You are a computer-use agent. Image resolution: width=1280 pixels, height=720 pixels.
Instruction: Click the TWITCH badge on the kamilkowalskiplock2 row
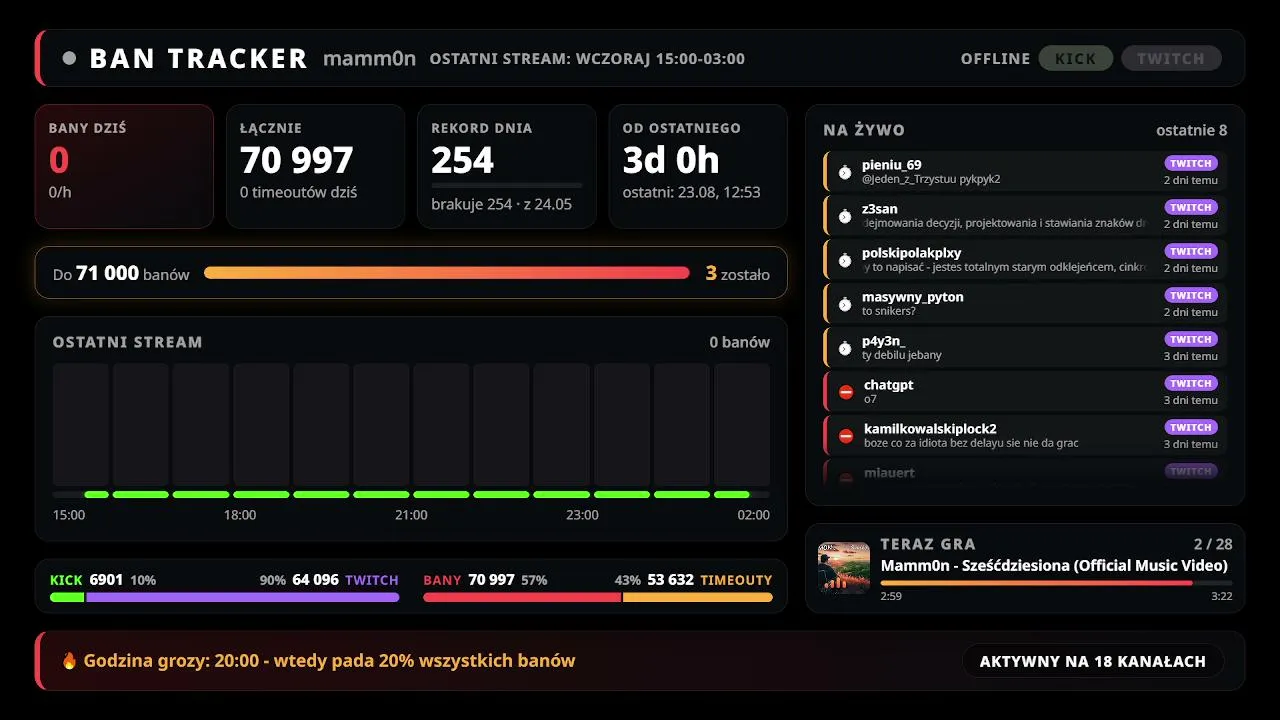(1191, 427)
